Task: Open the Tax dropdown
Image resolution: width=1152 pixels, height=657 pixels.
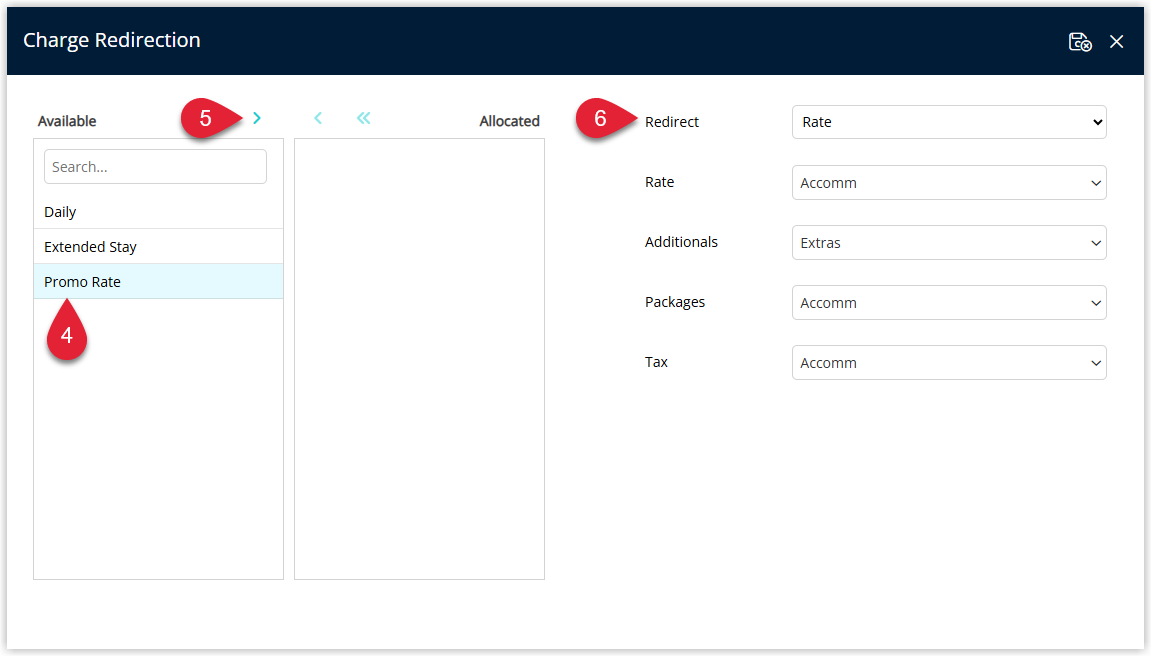Action: point(949,363)
